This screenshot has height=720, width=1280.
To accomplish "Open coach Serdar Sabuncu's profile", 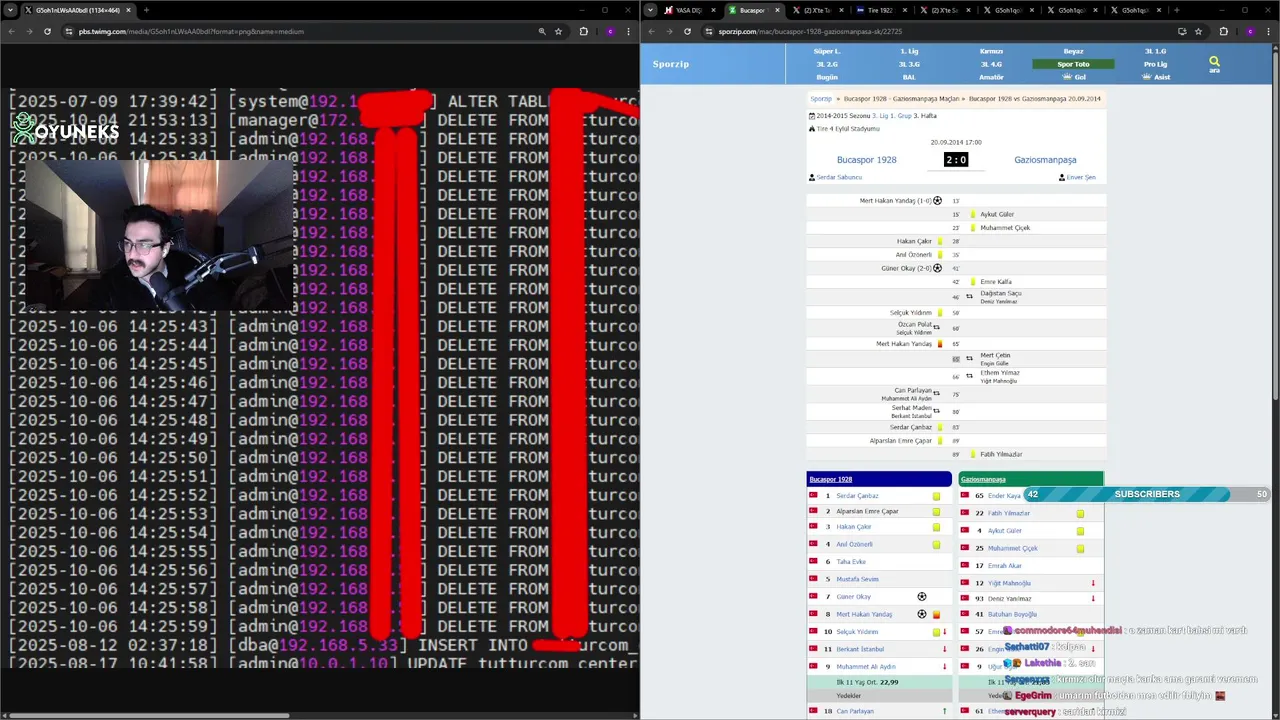I will 839,177.
